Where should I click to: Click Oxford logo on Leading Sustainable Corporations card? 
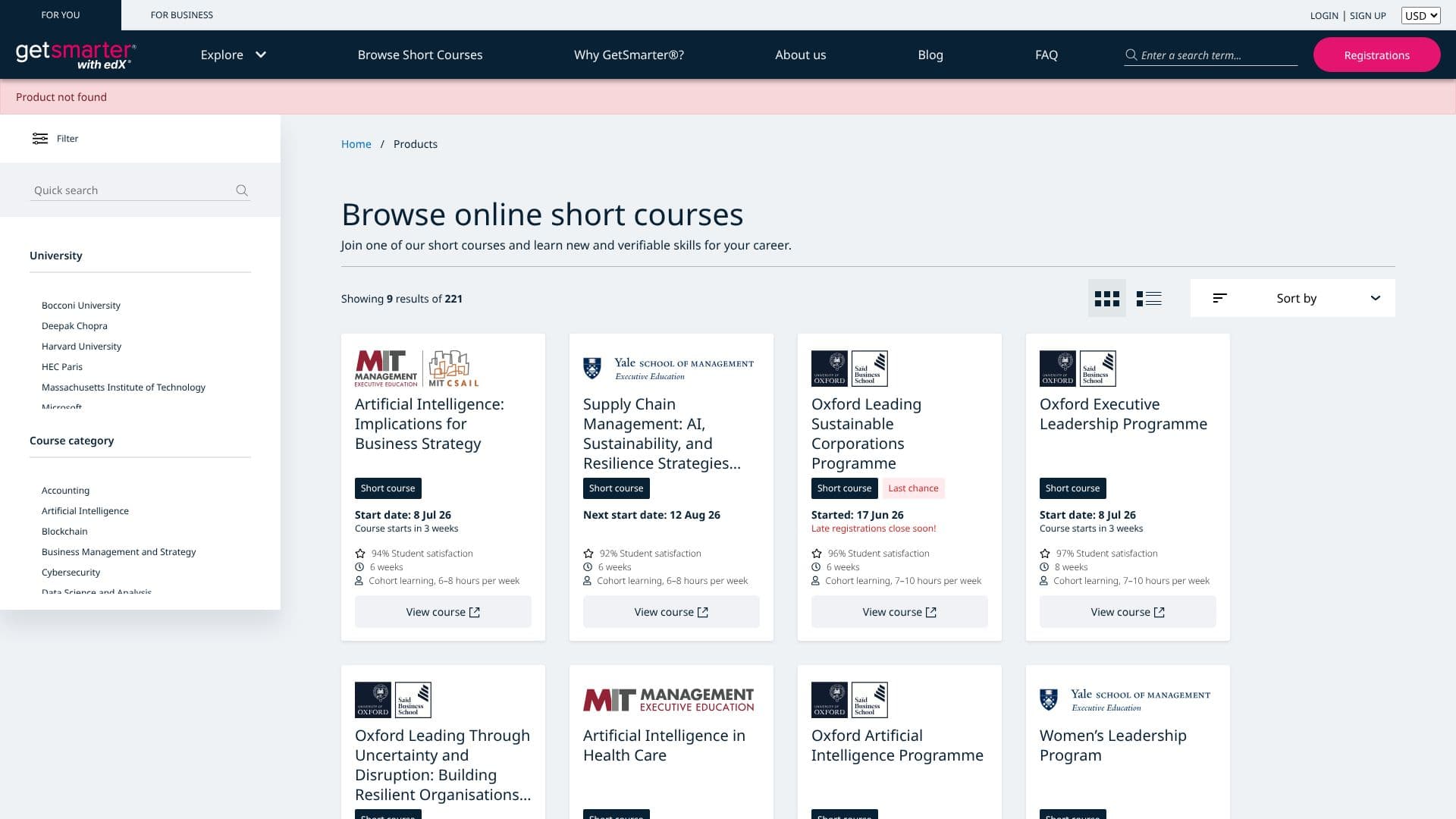(x=849, y=369)
